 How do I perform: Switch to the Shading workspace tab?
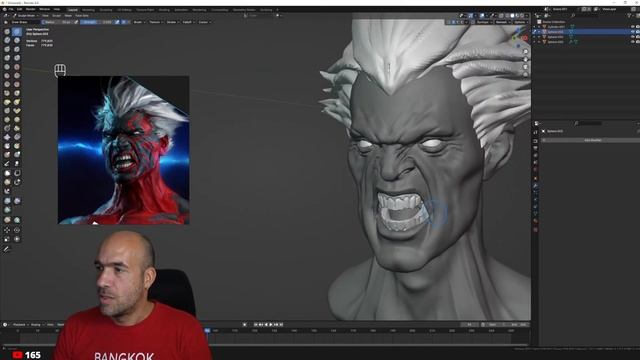pyautogui.click(x=164, y=9)
